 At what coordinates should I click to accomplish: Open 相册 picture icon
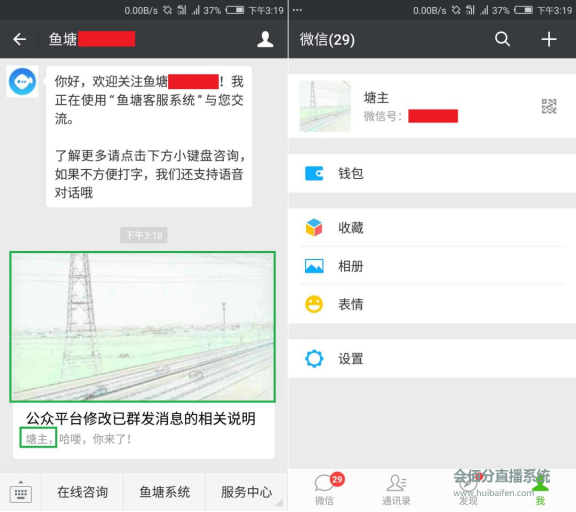pyautogui.click(x=314, y=266)
